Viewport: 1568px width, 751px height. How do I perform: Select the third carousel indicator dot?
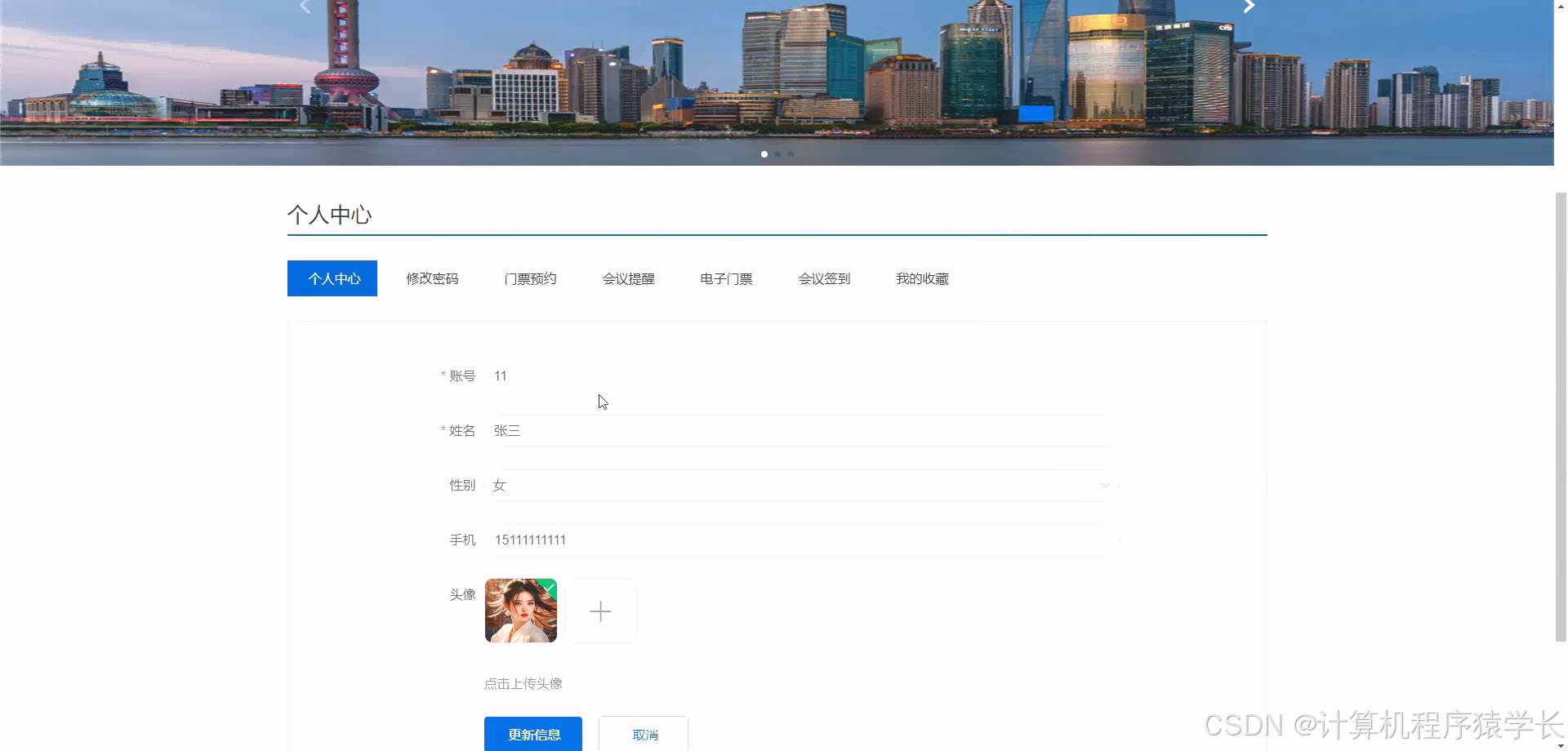[x=791, y=154]
